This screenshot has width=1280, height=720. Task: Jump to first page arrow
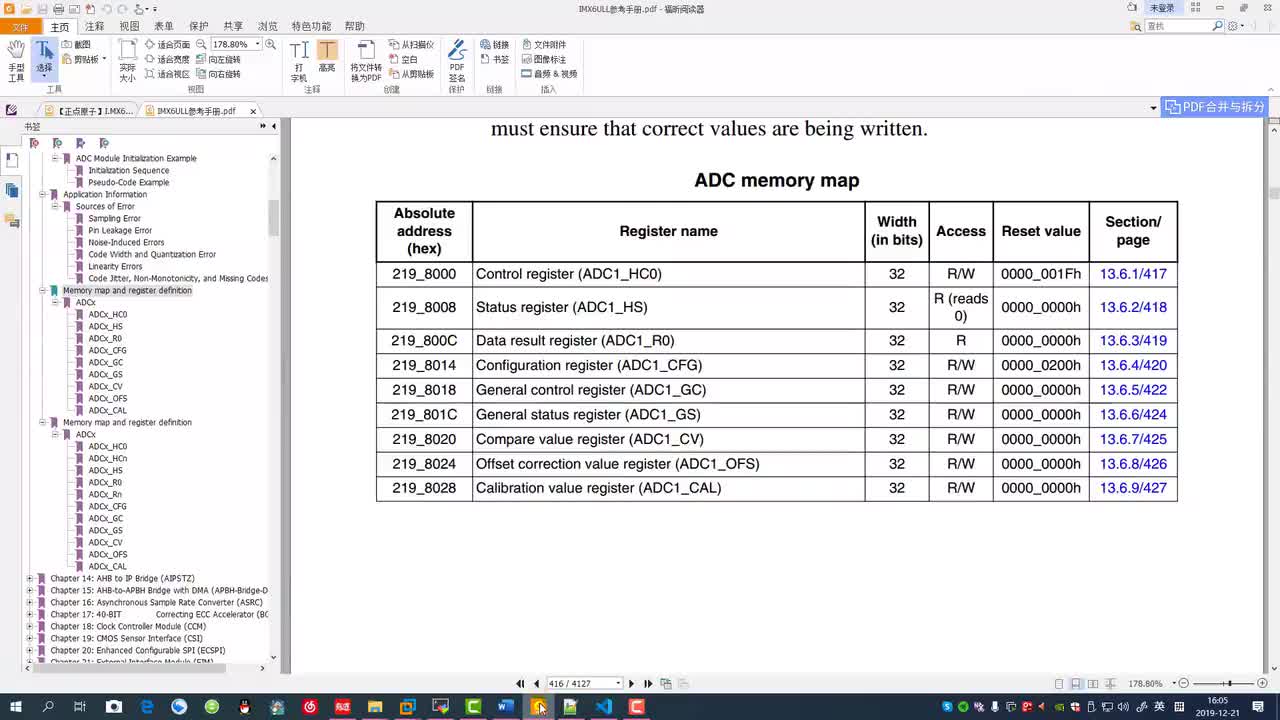[x=520, y=684]
